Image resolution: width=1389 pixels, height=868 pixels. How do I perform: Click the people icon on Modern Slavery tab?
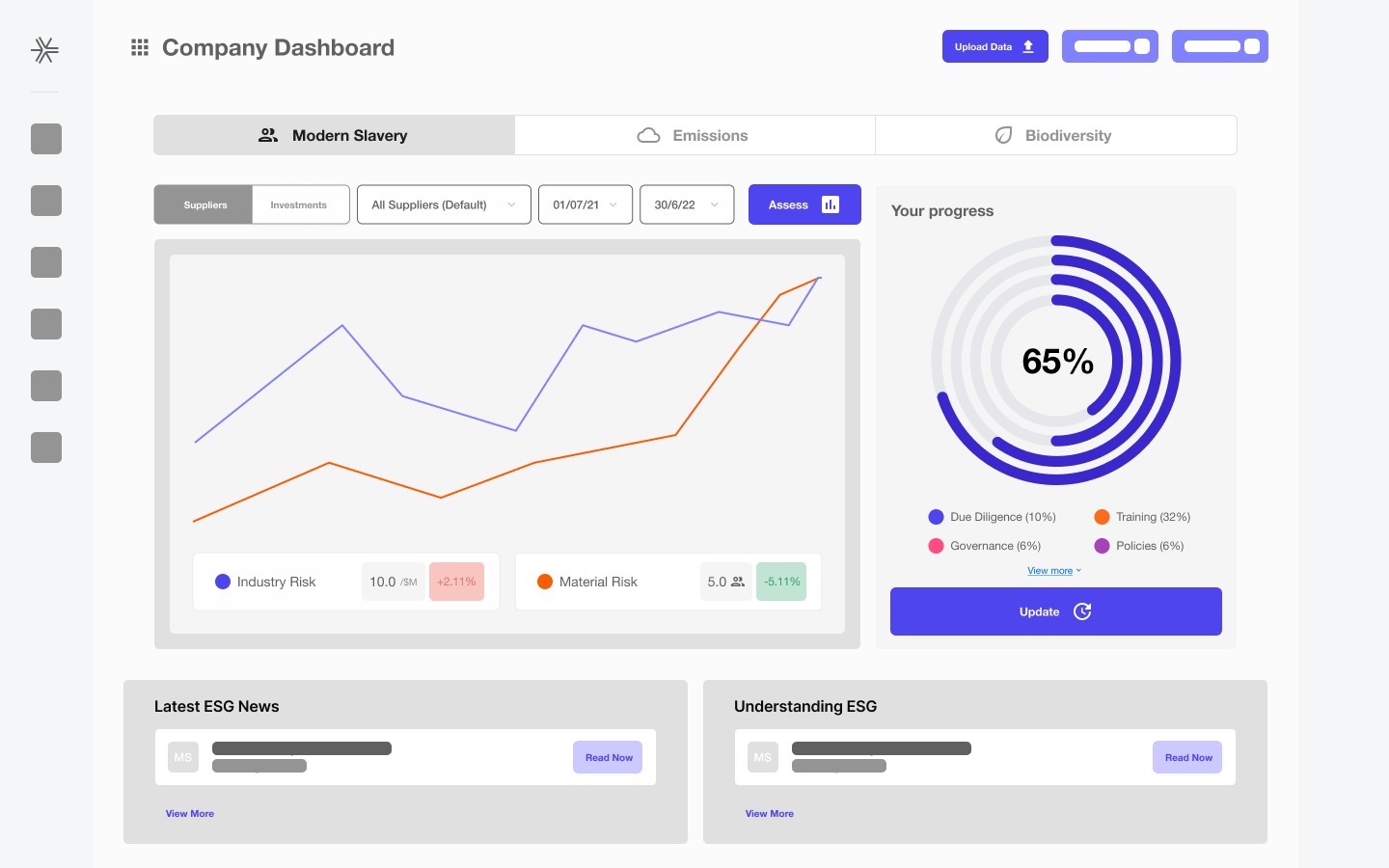268,135
